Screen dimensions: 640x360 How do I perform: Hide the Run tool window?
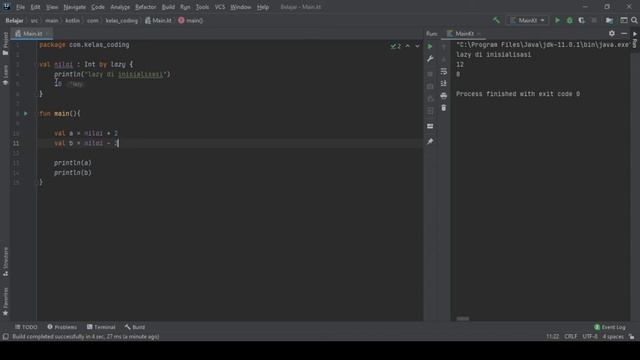(624, 33)
